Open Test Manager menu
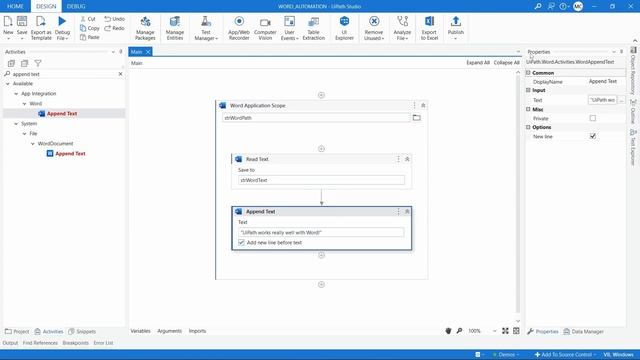 (x=206, y=28)
